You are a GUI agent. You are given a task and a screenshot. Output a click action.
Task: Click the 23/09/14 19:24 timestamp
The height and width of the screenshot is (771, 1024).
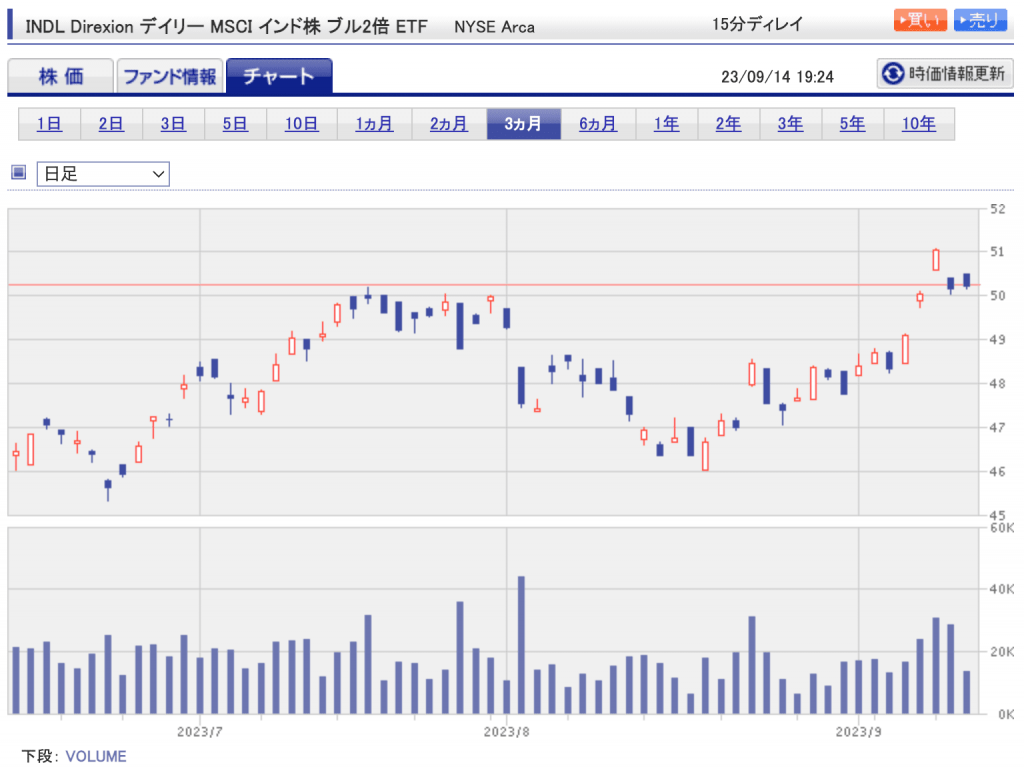tap(777, 77)
